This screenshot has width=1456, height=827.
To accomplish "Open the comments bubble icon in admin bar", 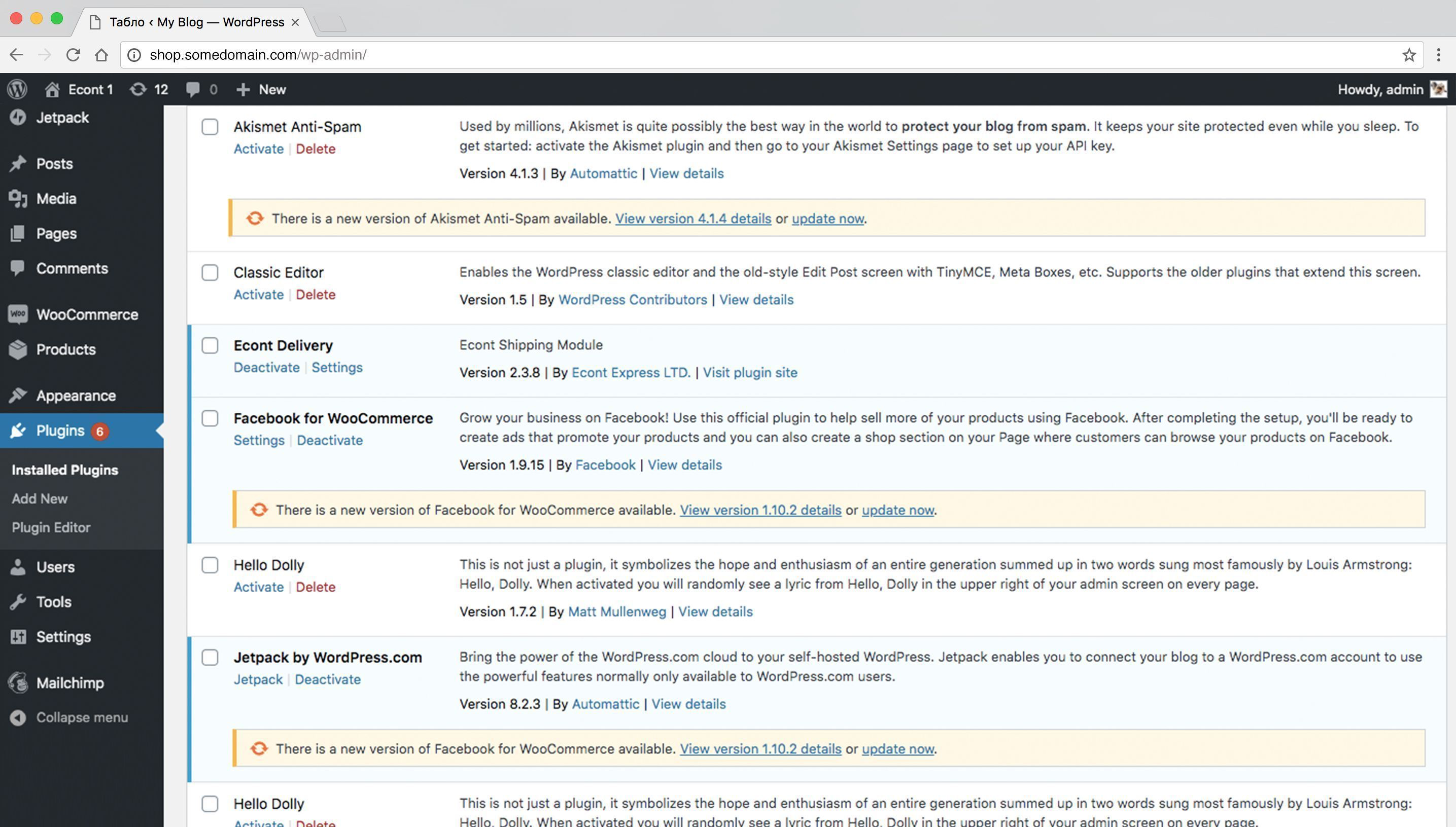I will (x=193, y=89).
